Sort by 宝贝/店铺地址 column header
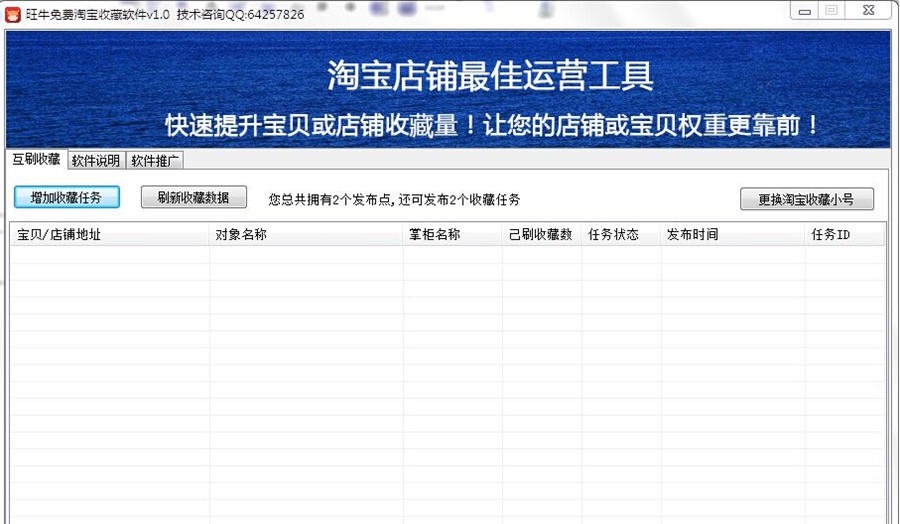Screen dimensions: 900x524 109,234
